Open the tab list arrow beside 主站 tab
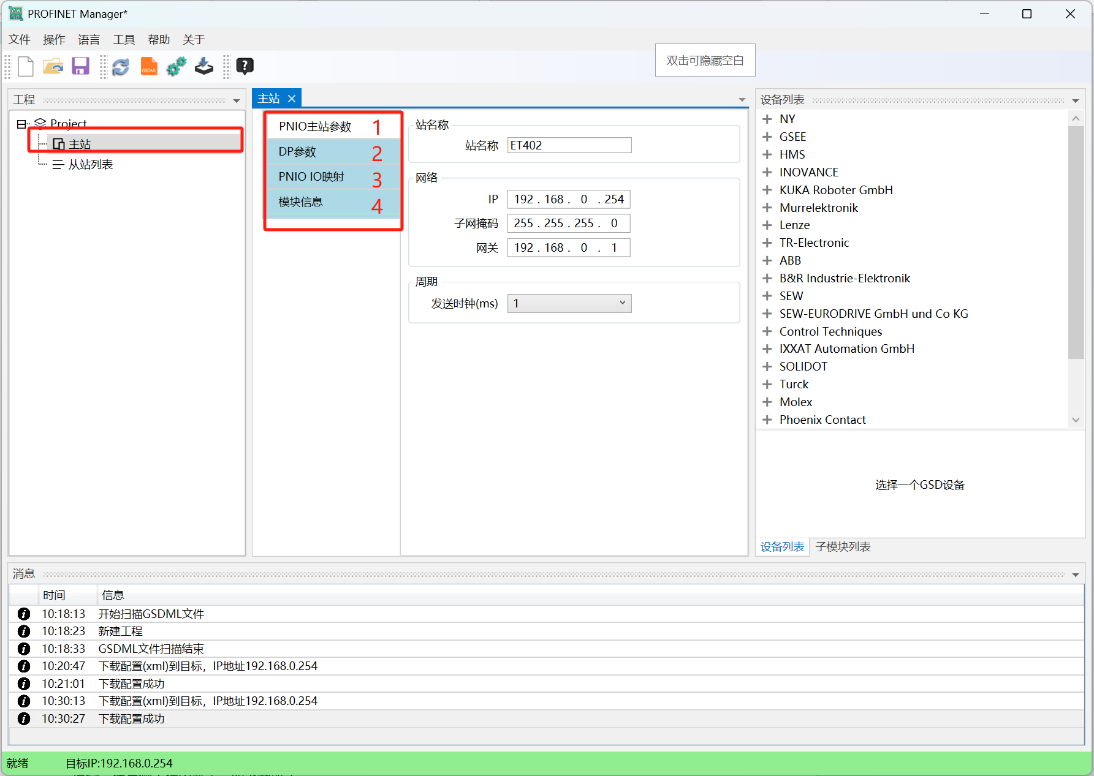 pyautogui.click(x=742, y=100)
